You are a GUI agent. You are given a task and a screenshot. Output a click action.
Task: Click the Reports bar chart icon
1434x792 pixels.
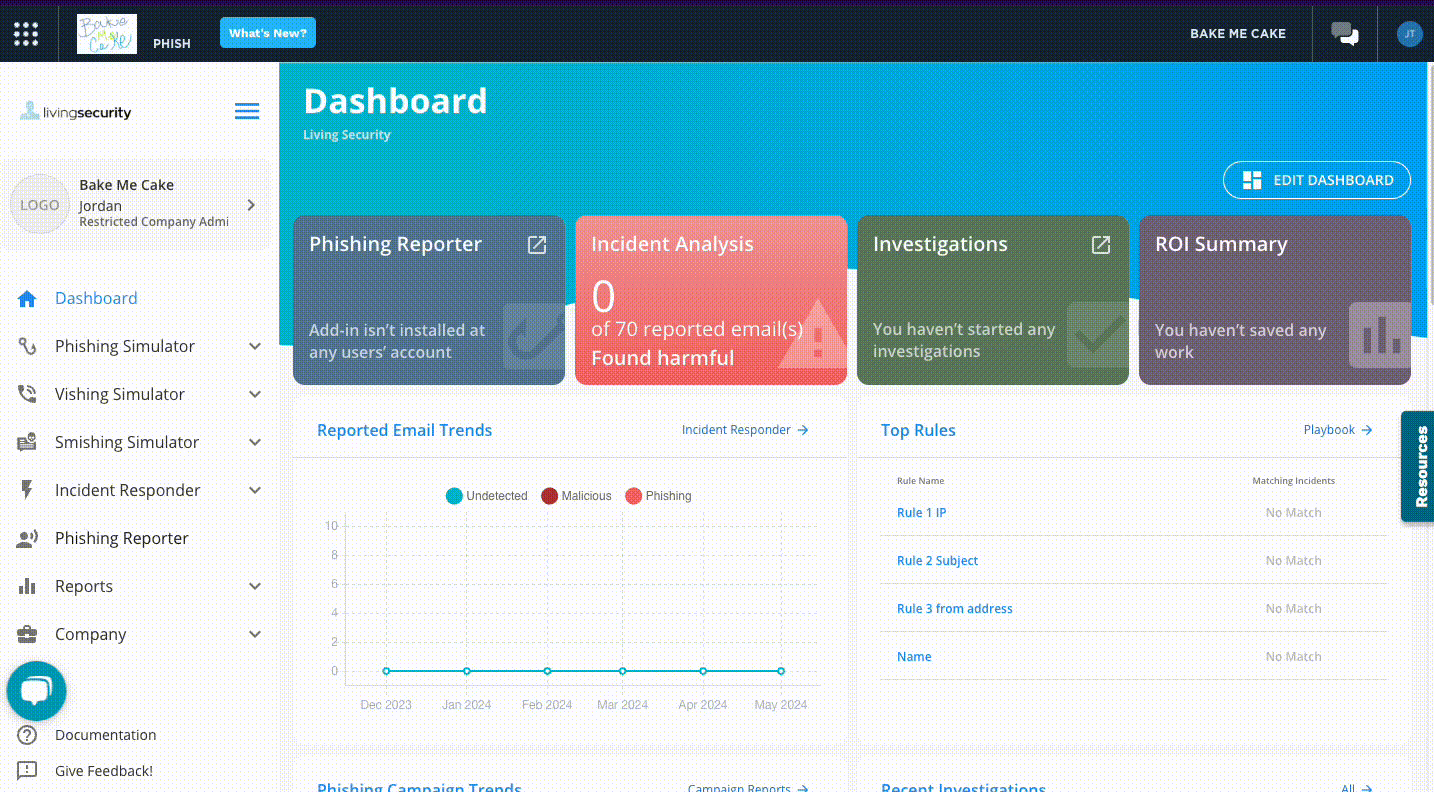coord(27,586)
